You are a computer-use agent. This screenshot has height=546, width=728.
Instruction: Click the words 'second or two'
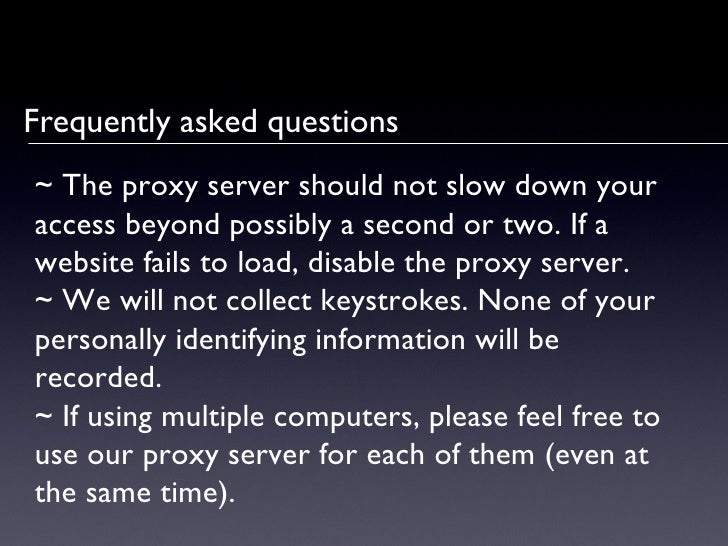[x=458, y=225]
